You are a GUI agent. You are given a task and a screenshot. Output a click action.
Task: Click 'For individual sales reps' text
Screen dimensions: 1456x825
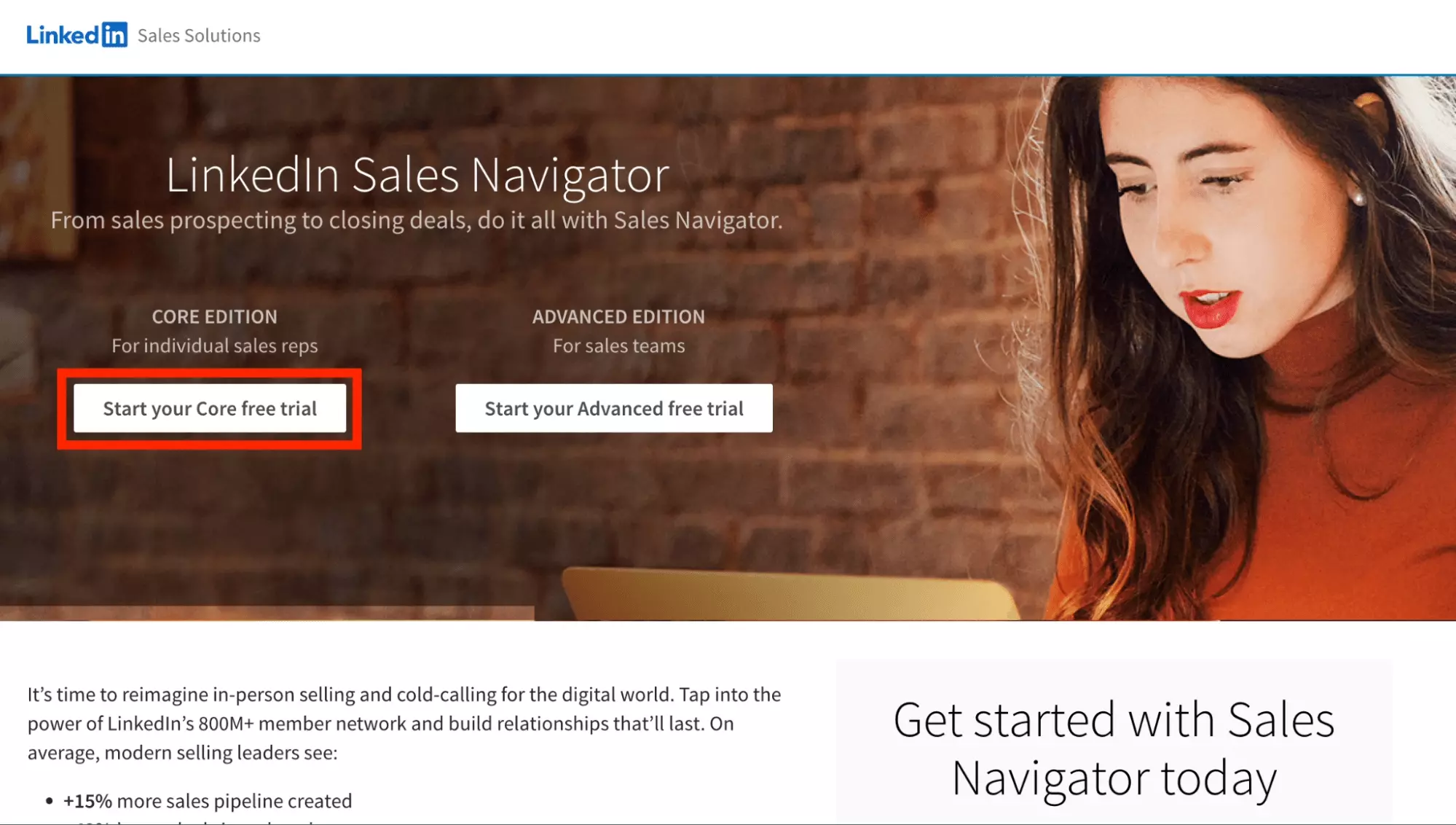pos(214,345)
